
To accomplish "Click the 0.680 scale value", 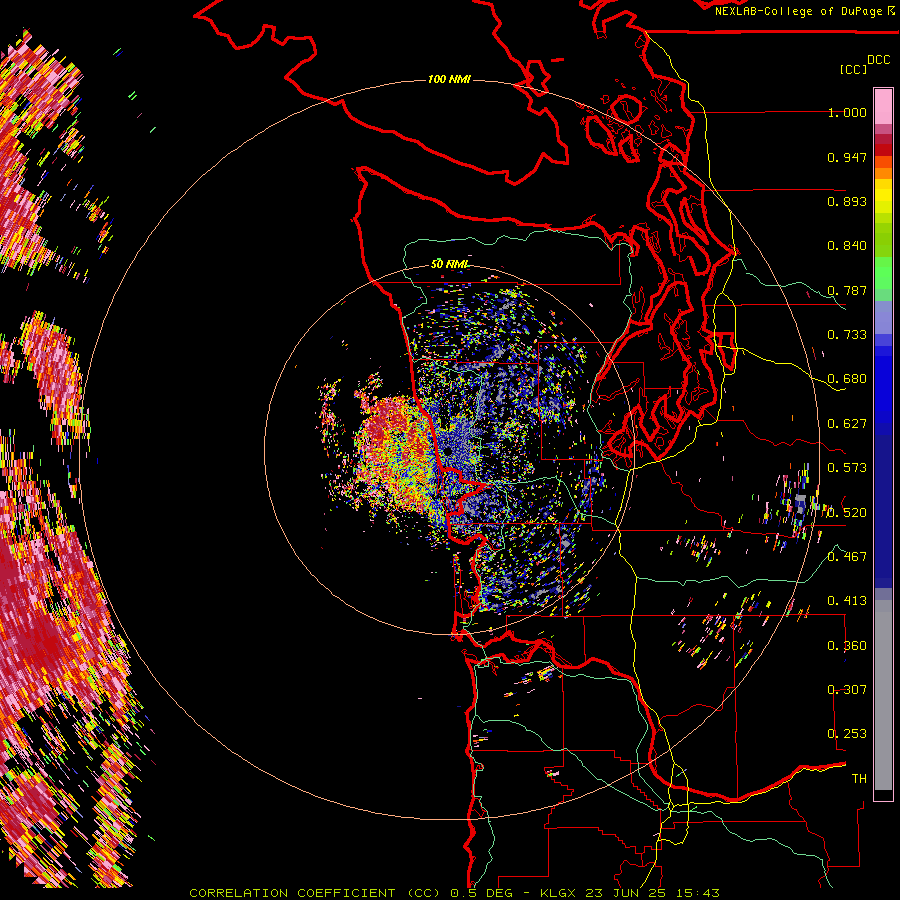I will pos(847,379).
